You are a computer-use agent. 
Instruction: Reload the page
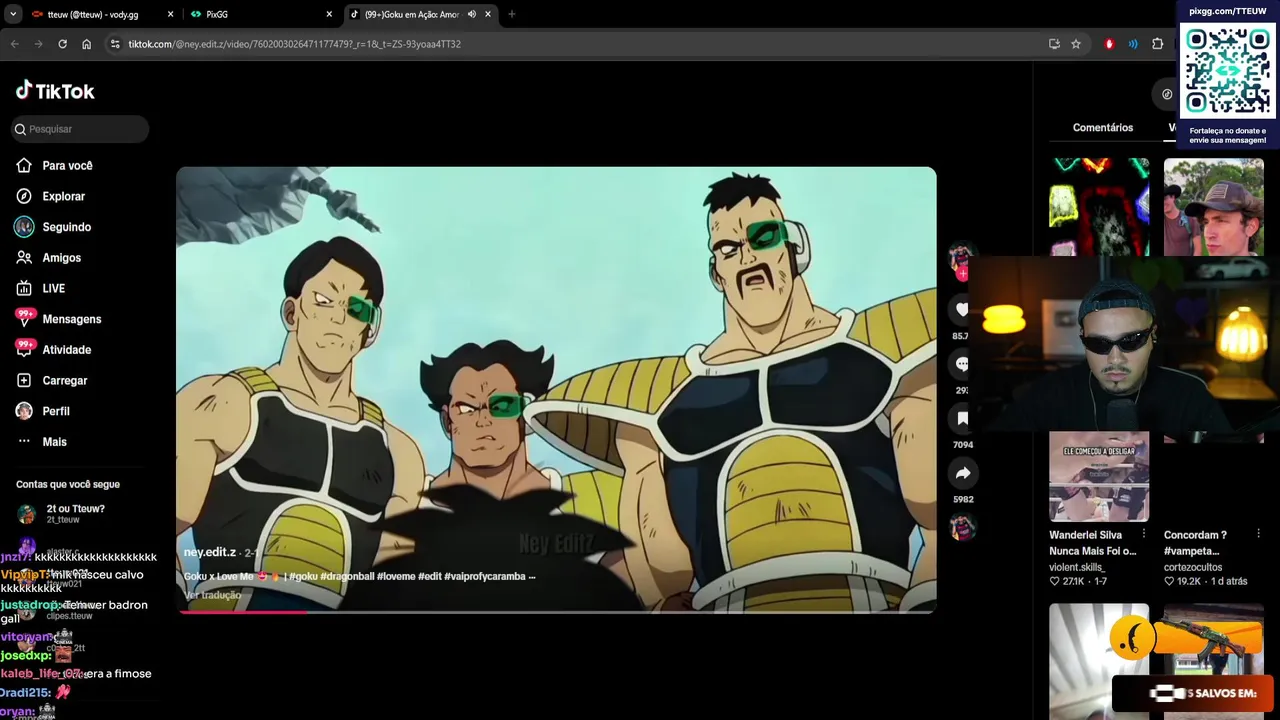pos(62,44)
